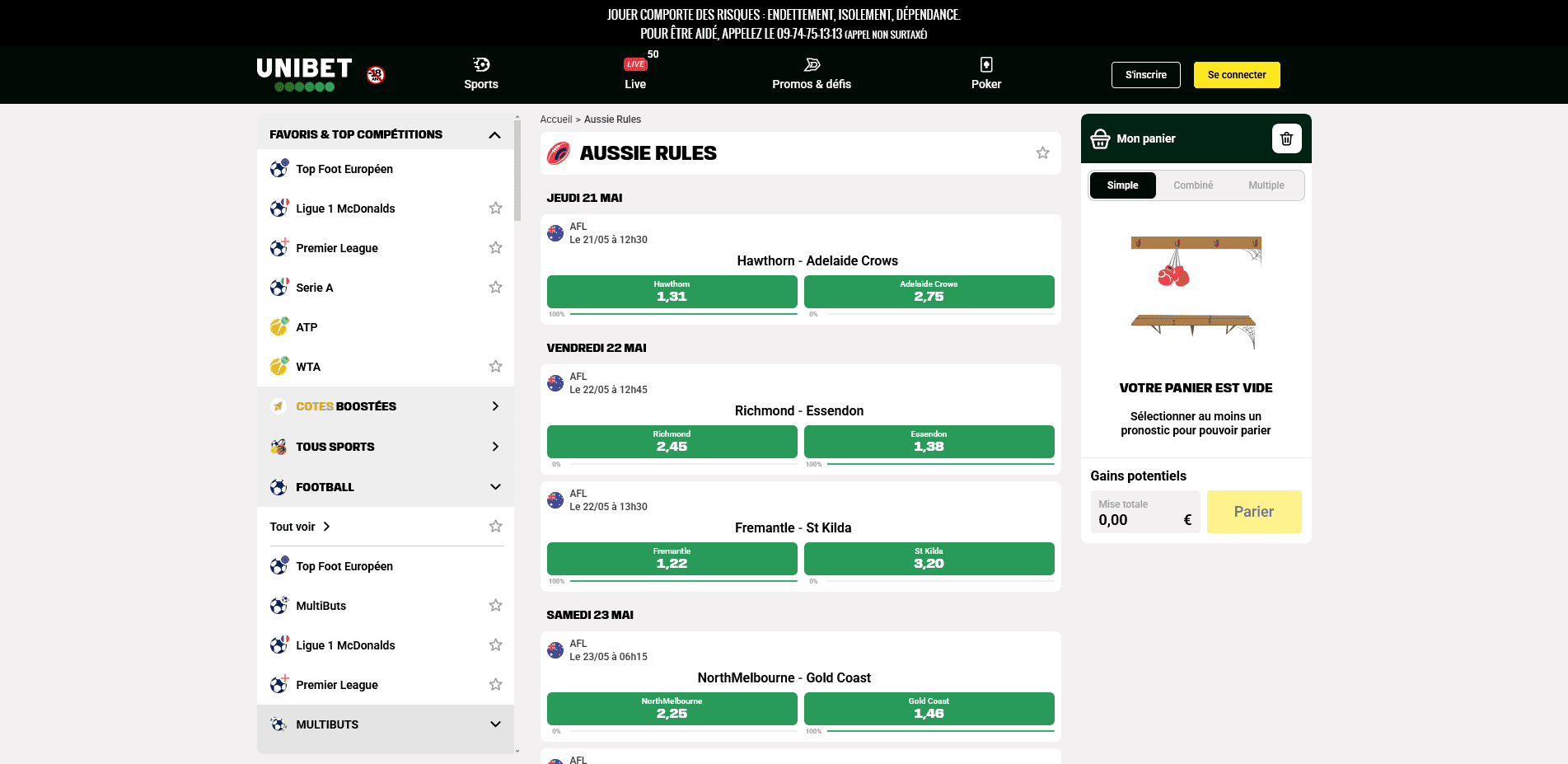Click the 18+ age restriction icon
Viewport: 1568px width, 764px height.
376,75
